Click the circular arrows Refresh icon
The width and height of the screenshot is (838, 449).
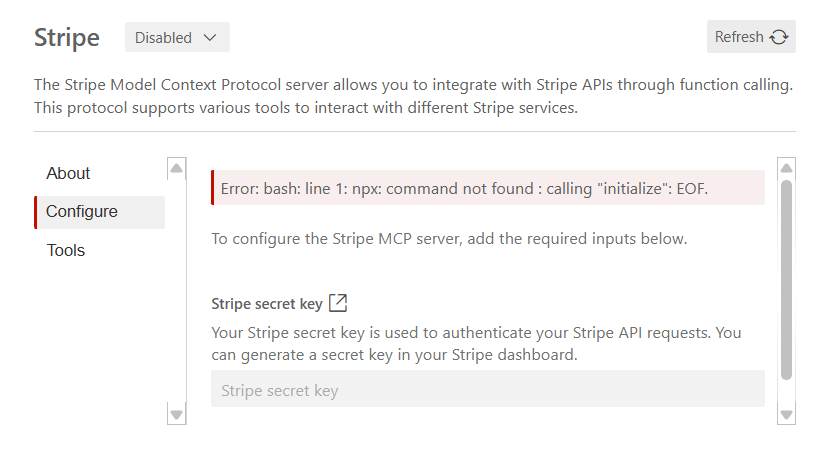pos(779,37)
